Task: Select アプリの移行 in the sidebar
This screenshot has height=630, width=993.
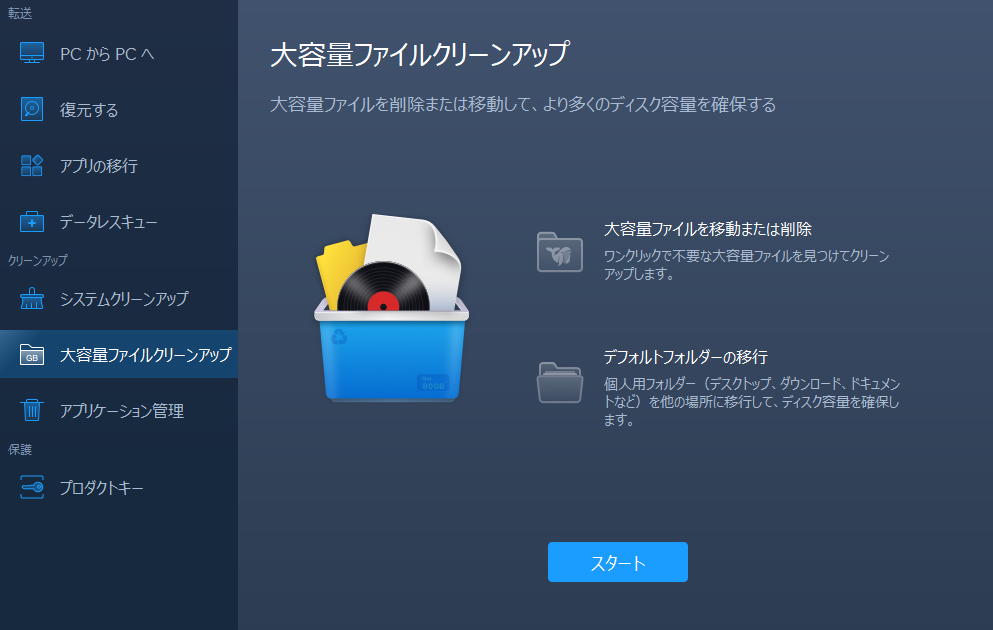Action: click(x=119, y=165)
